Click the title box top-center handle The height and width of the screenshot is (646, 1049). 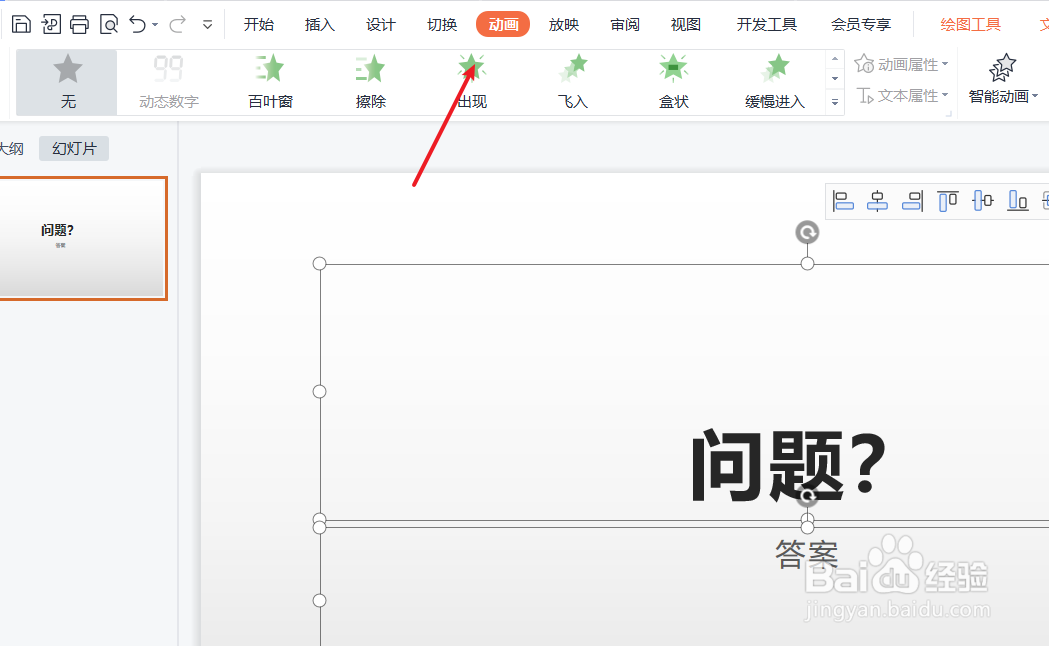pyautogui.click(x=807, y=263)
